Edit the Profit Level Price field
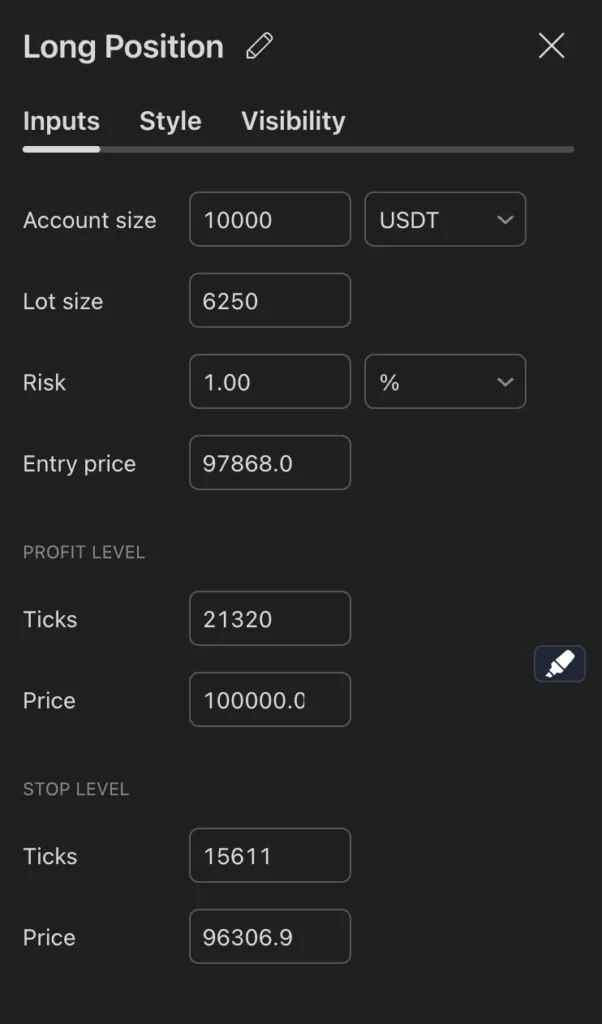Screen dimensions: 602x1024 point(270,700)
